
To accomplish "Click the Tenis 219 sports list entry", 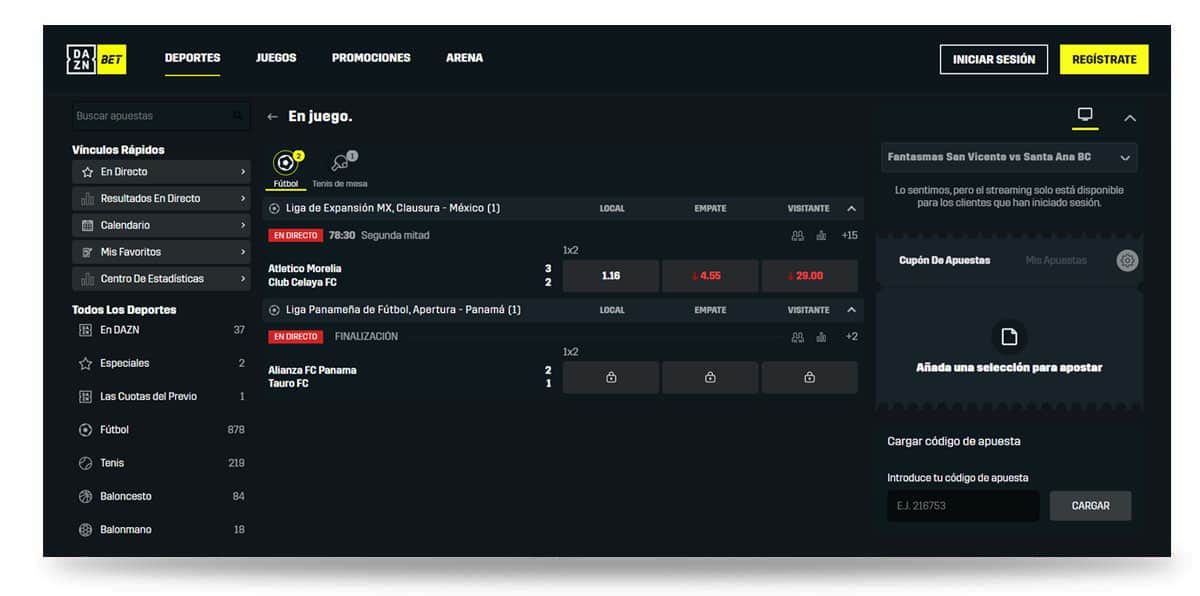I will point(161,463).
